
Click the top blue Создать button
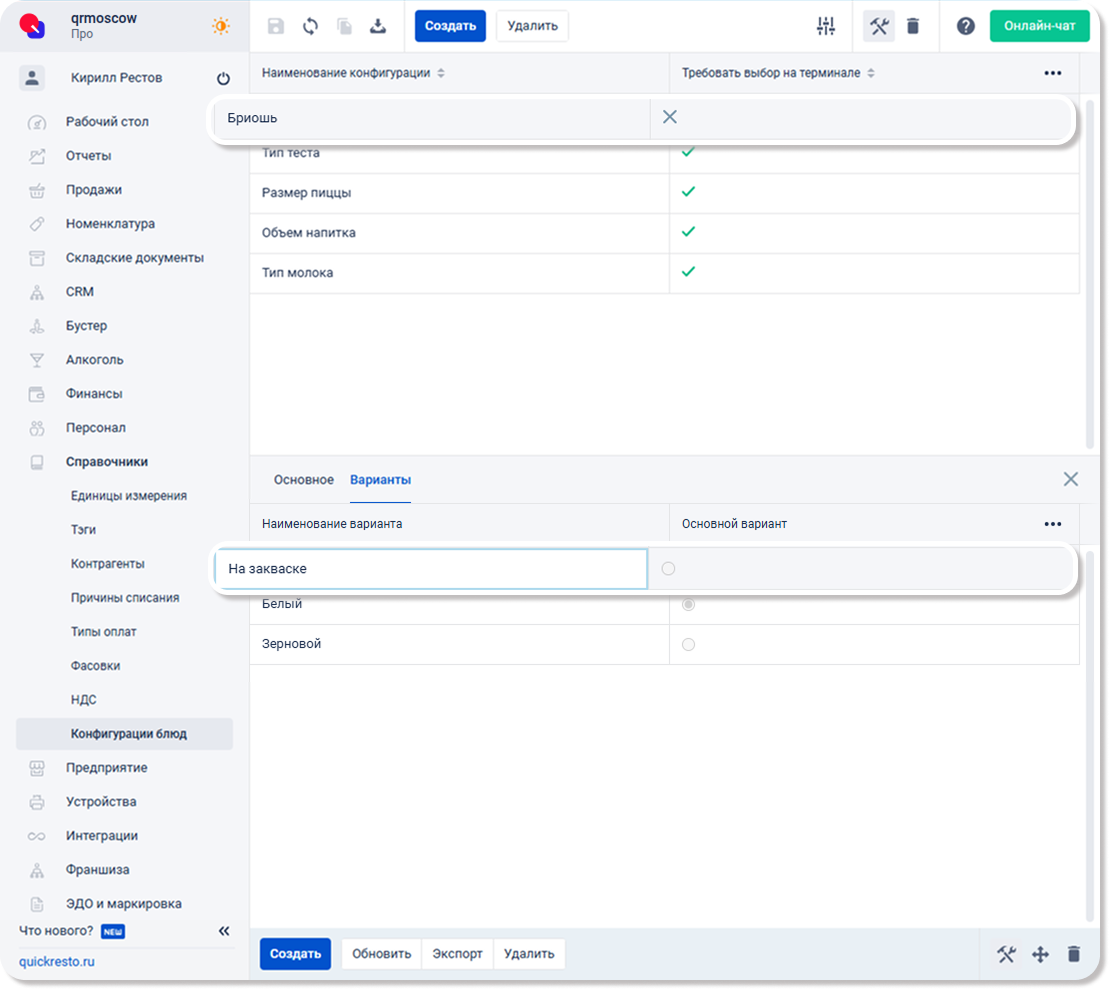(450, 26)
